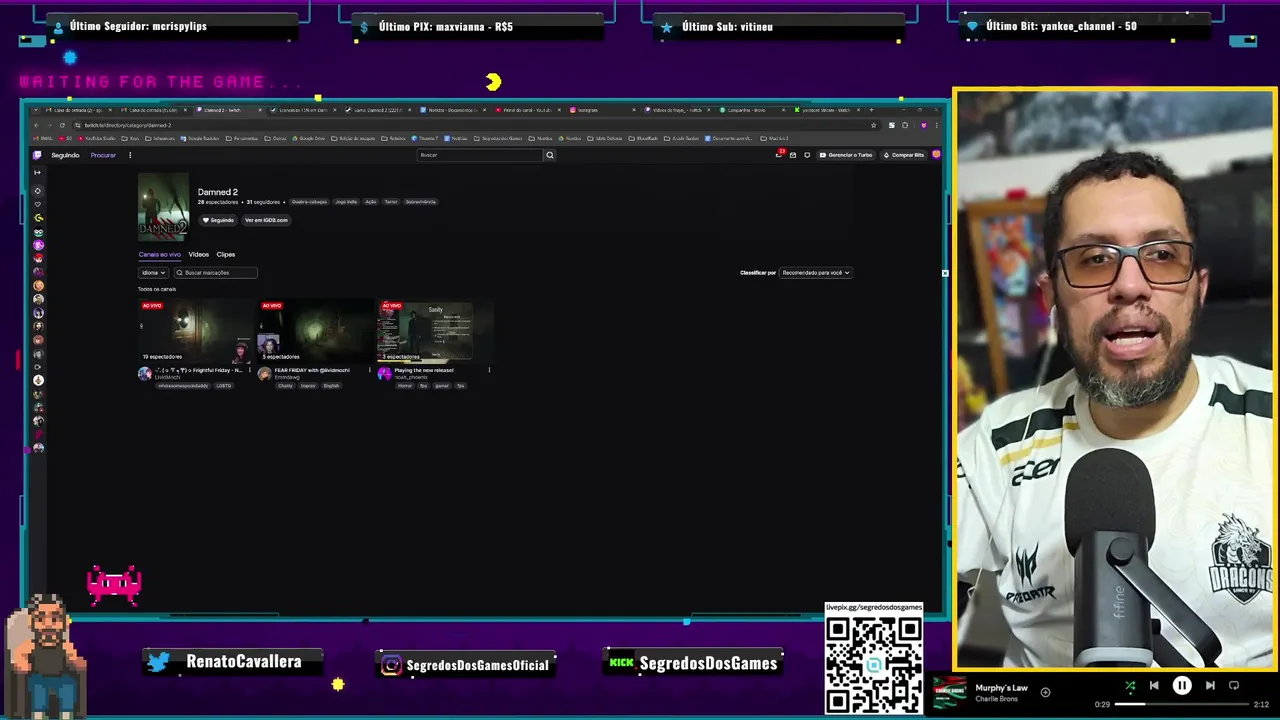
Task: Click the Damned 2 game cover art
Action: (x=163, y=207)
